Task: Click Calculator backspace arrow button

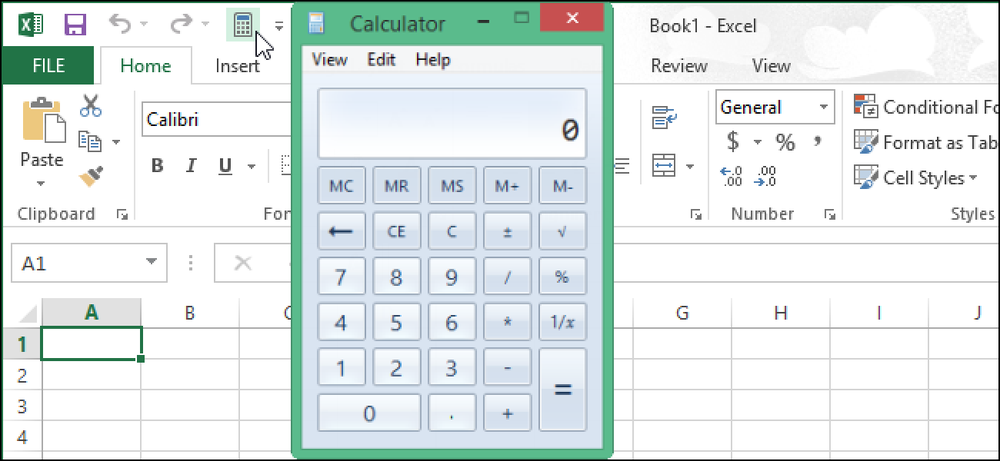Action: (341, 231)
